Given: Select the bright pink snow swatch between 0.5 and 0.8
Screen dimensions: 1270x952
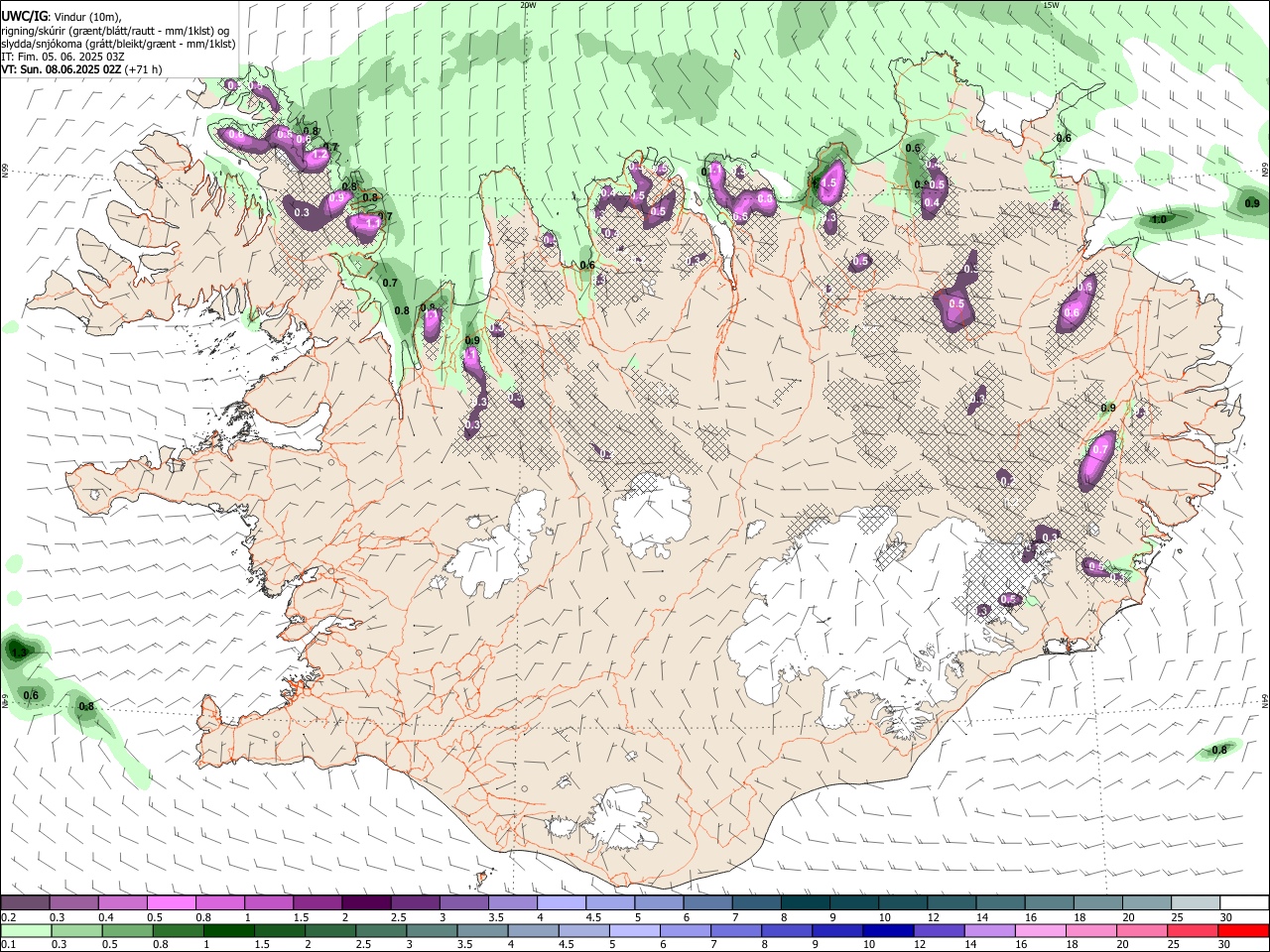Looking at the screenshot, I should 171,903.
